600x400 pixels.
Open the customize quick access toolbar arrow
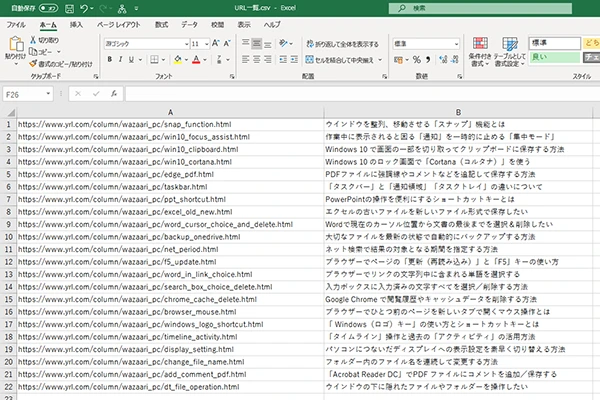coord(137,8)
